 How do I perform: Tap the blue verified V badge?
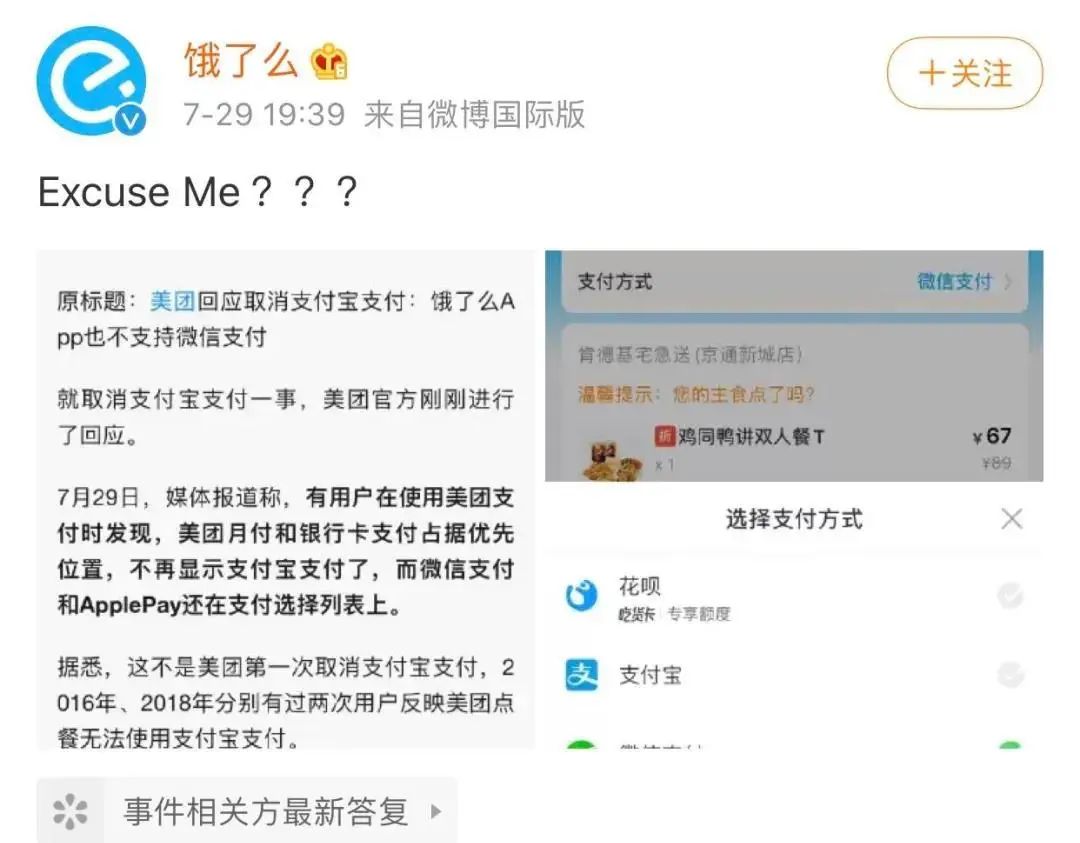[x=131, y=121]
